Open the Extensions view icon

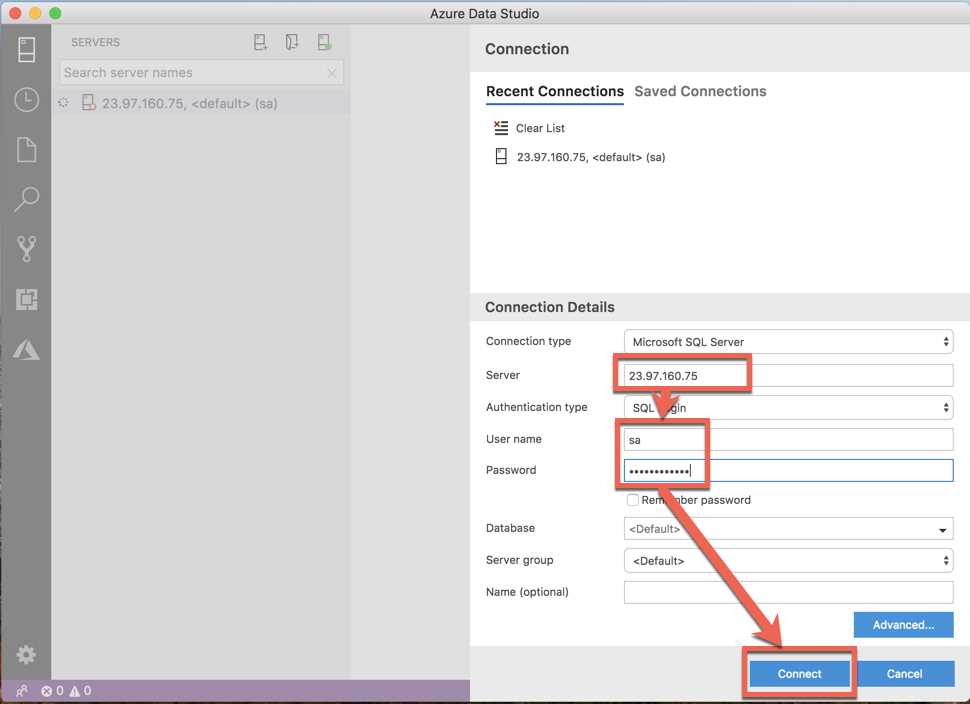pos(24,299)
